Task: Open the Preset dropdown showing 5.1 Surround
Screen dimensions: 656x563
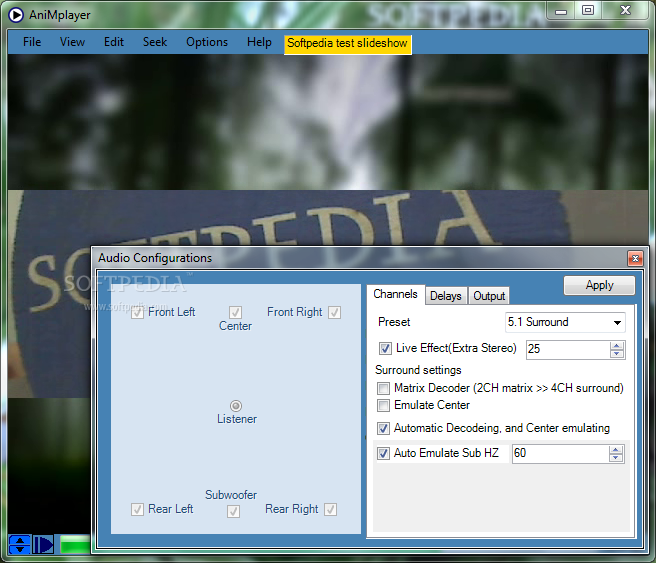Action: click(565, 322)
